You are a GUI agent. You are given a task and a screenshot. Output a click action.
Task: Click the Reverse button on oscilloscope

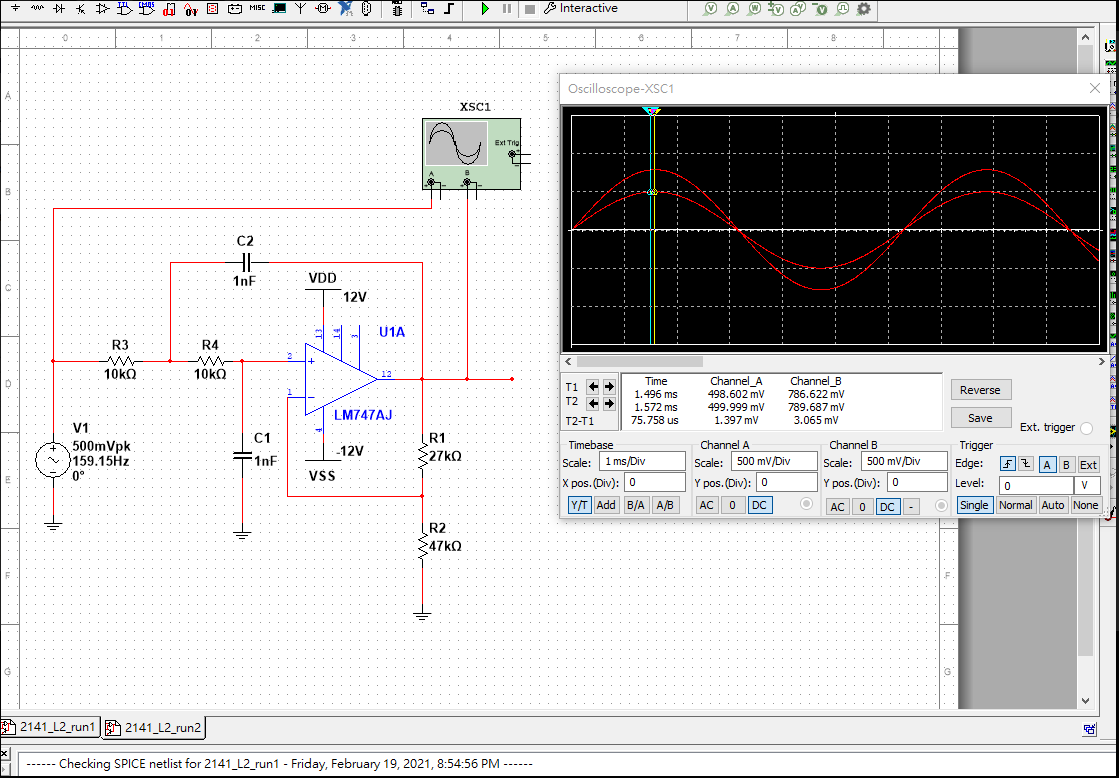pyautogui.click(x=980, y=390)
